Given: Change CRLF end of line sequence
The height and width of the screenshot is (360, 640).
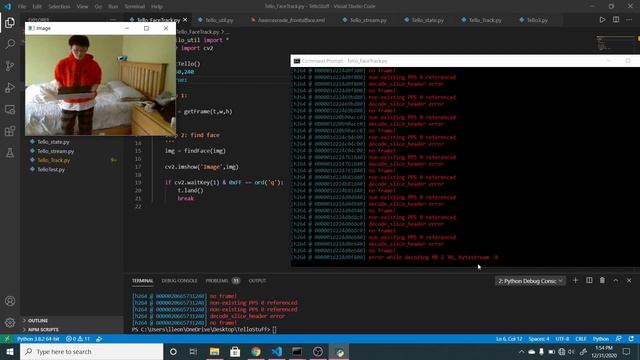Looking at the screenshot, I should click(581, 339).
